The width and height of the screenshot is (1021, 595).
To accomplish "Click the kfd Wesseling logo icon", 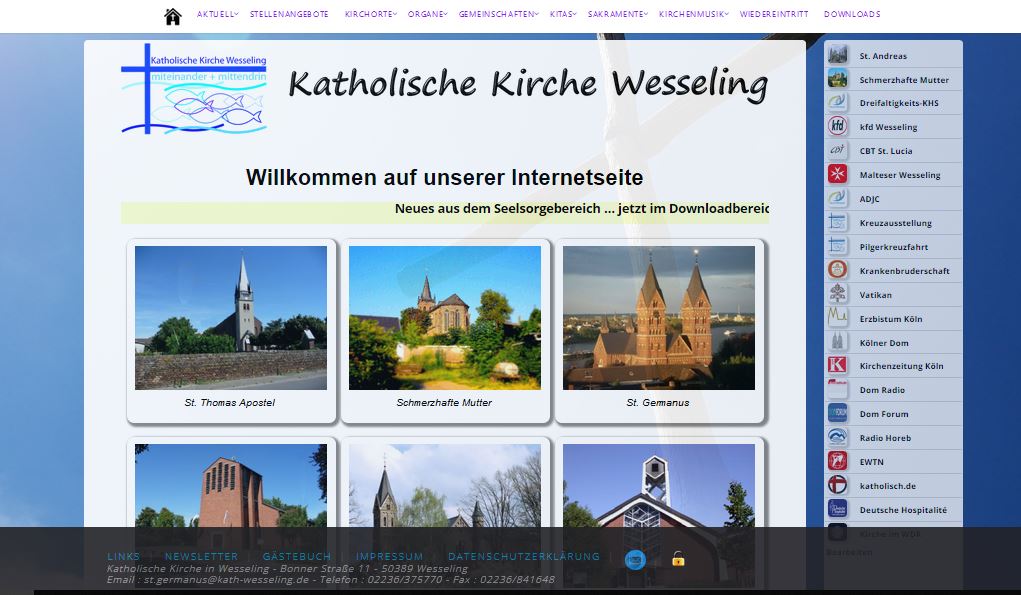I will 837,126.
